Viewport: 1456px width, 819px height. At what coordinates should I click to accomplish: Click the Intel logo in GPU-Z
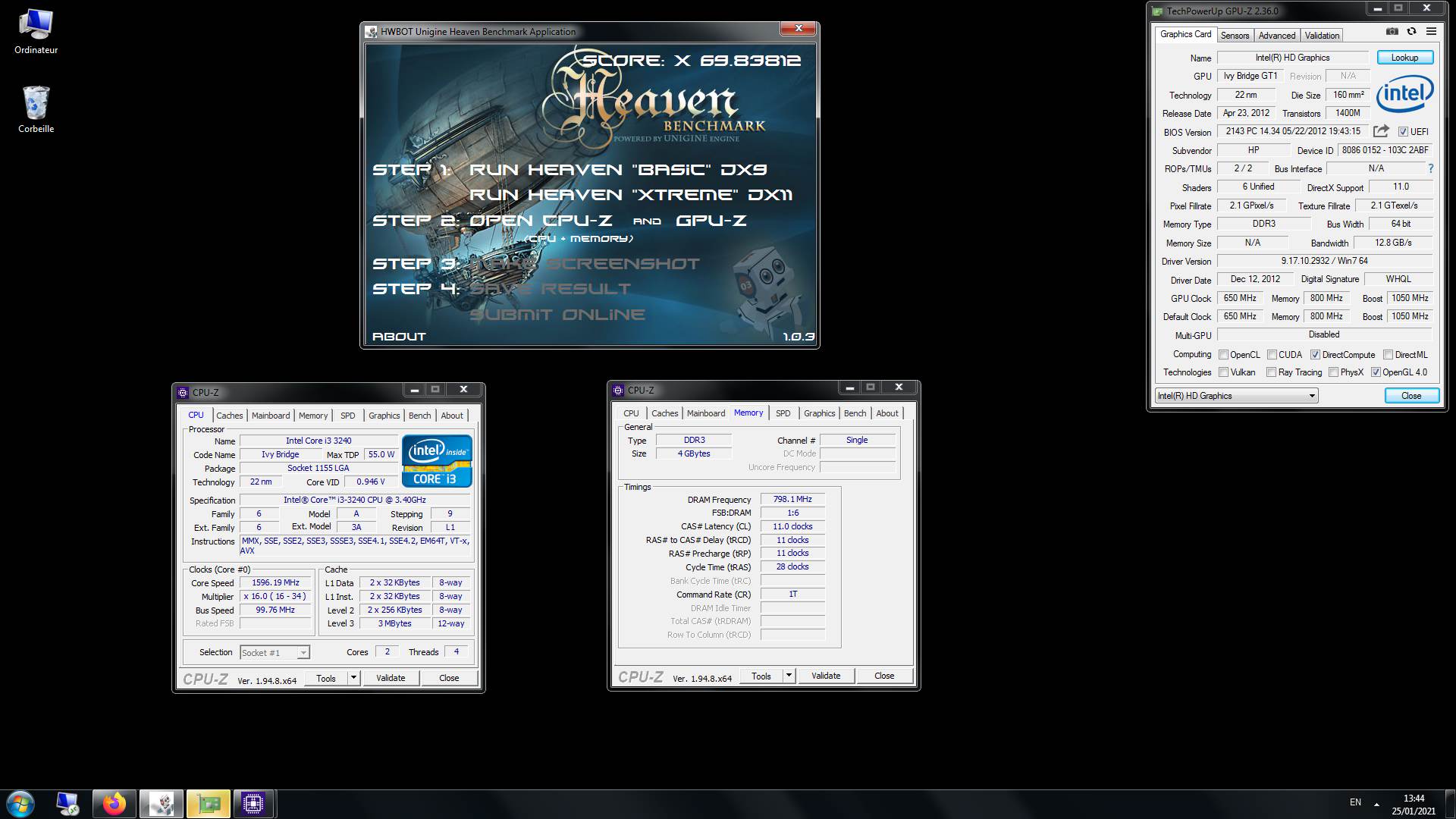[1404, 94]
